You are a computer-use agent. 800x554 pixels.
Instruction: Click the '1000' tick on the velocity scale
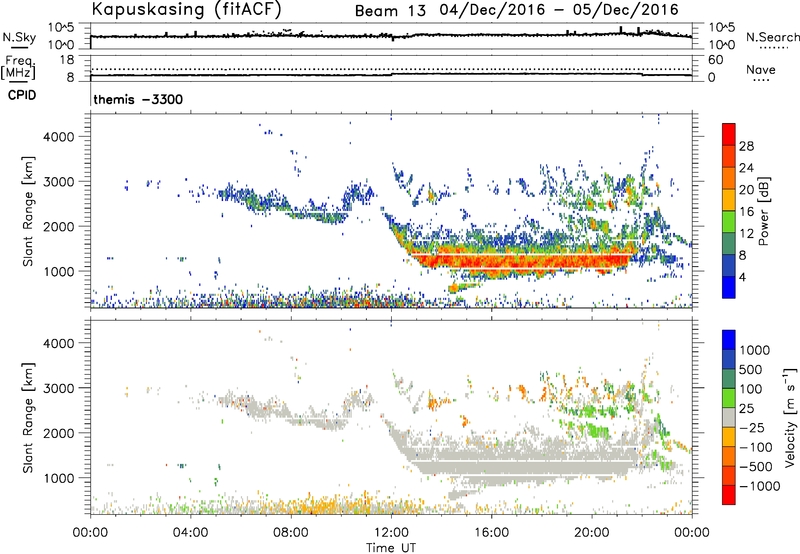(754, 350)
